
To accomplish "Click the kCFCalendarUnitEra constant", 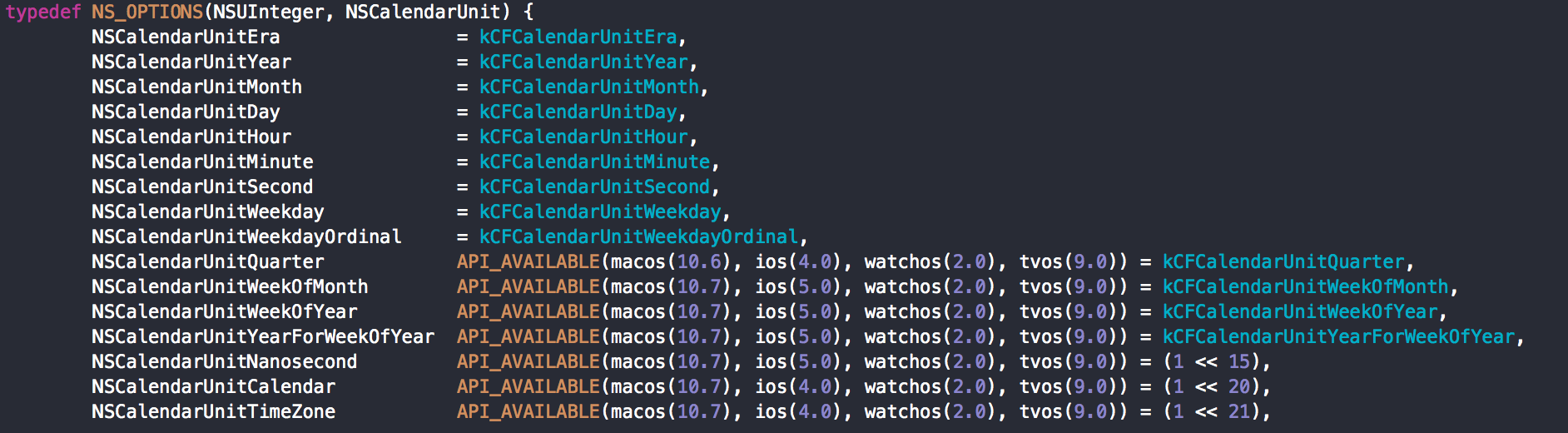I will click(578, 37).
